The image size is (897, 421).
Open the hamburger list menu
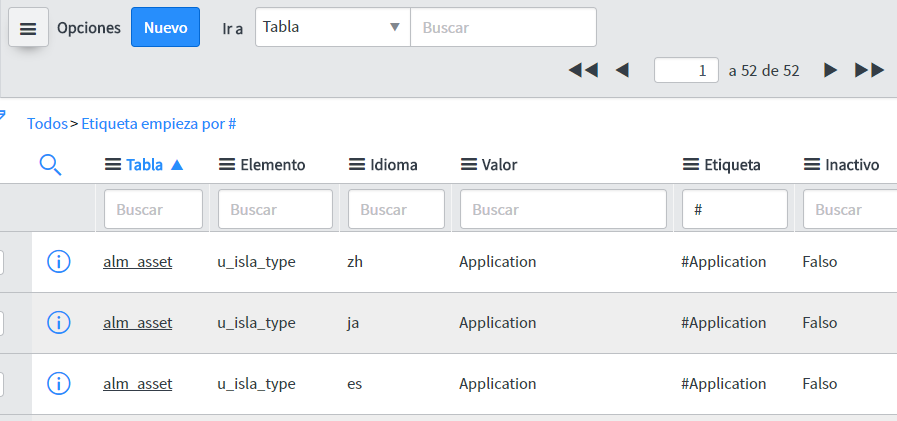tap(28, 27)
